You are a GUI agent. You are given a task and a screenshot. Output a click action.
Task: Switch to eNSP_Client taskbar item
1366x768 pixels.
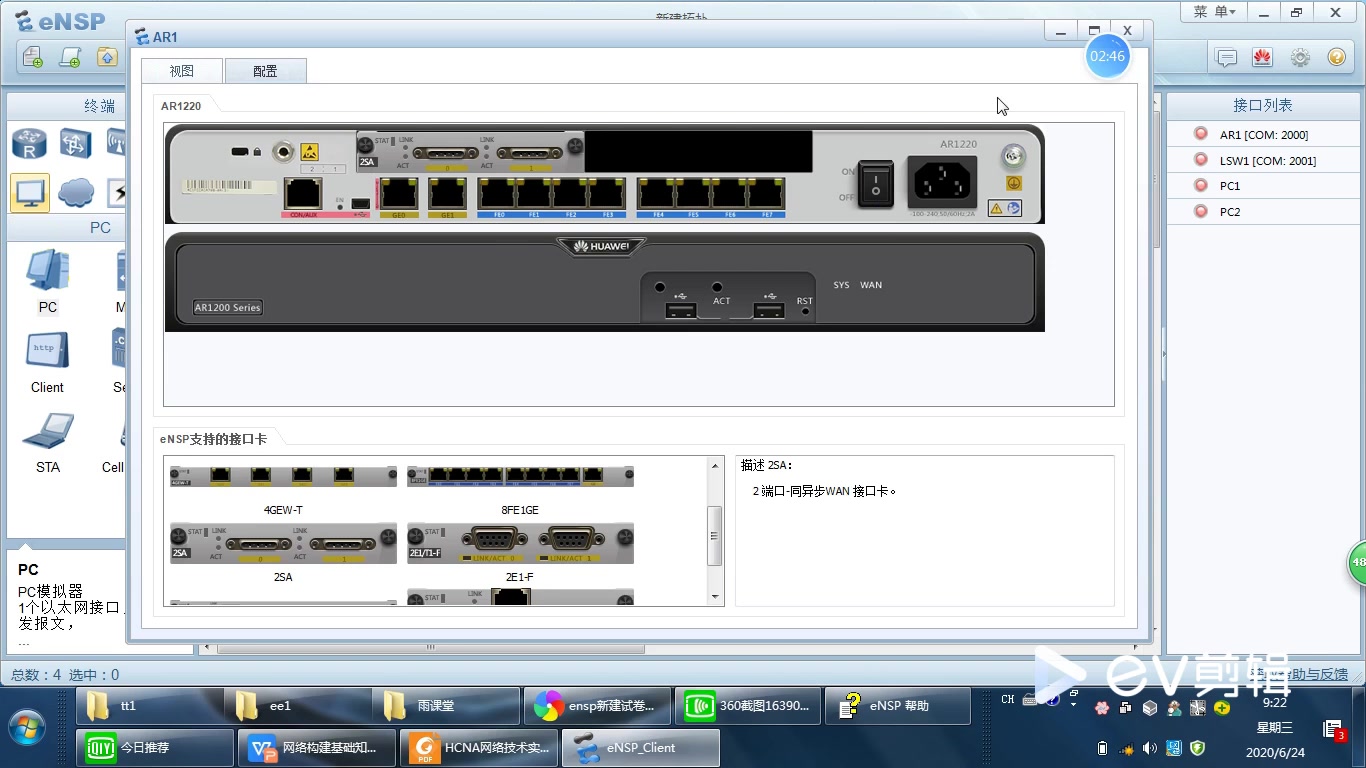[x=641, y=747]
